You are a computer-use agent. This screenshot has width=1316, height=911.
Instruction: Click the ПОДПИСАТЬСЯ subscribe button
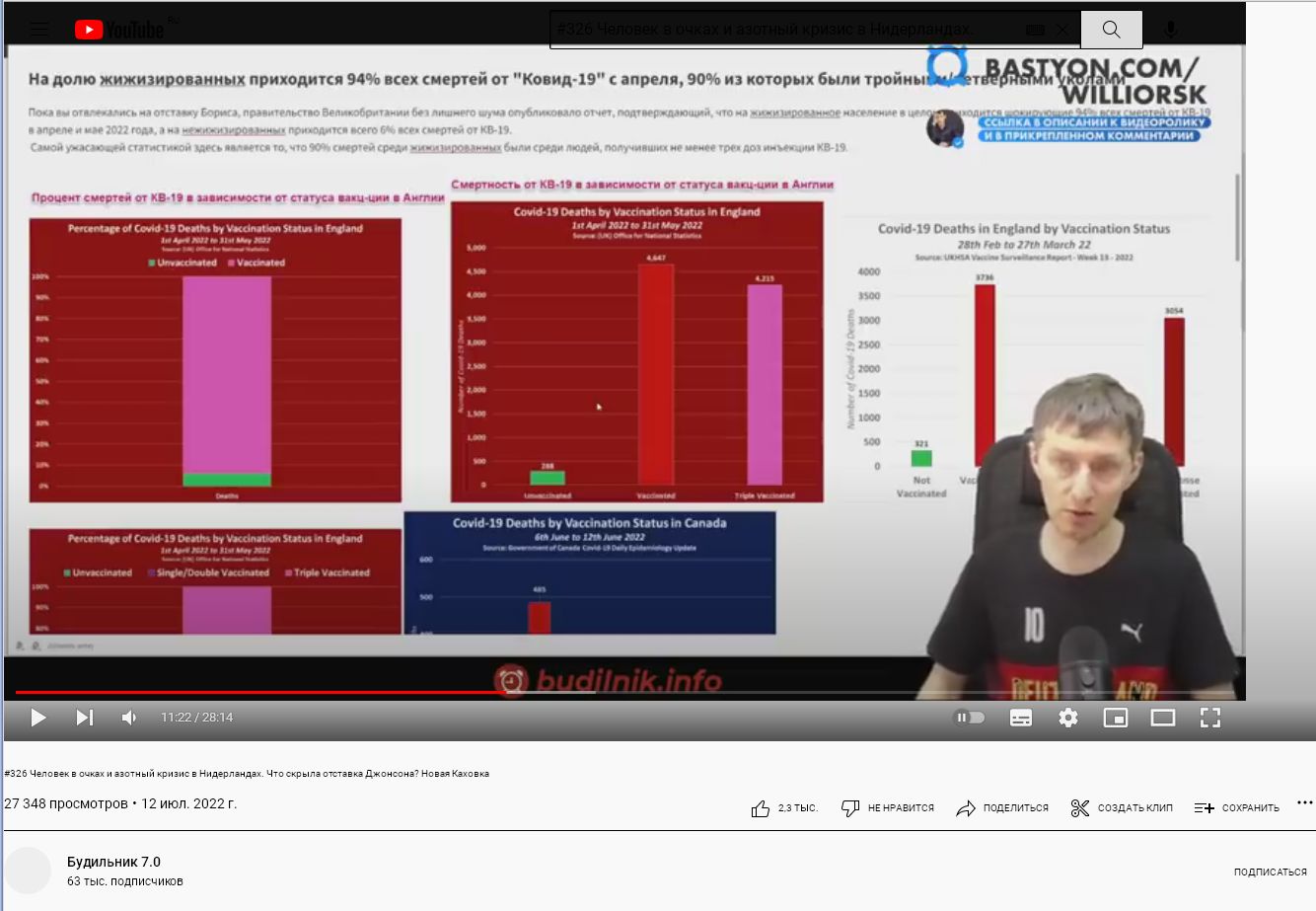point(1270,873)
